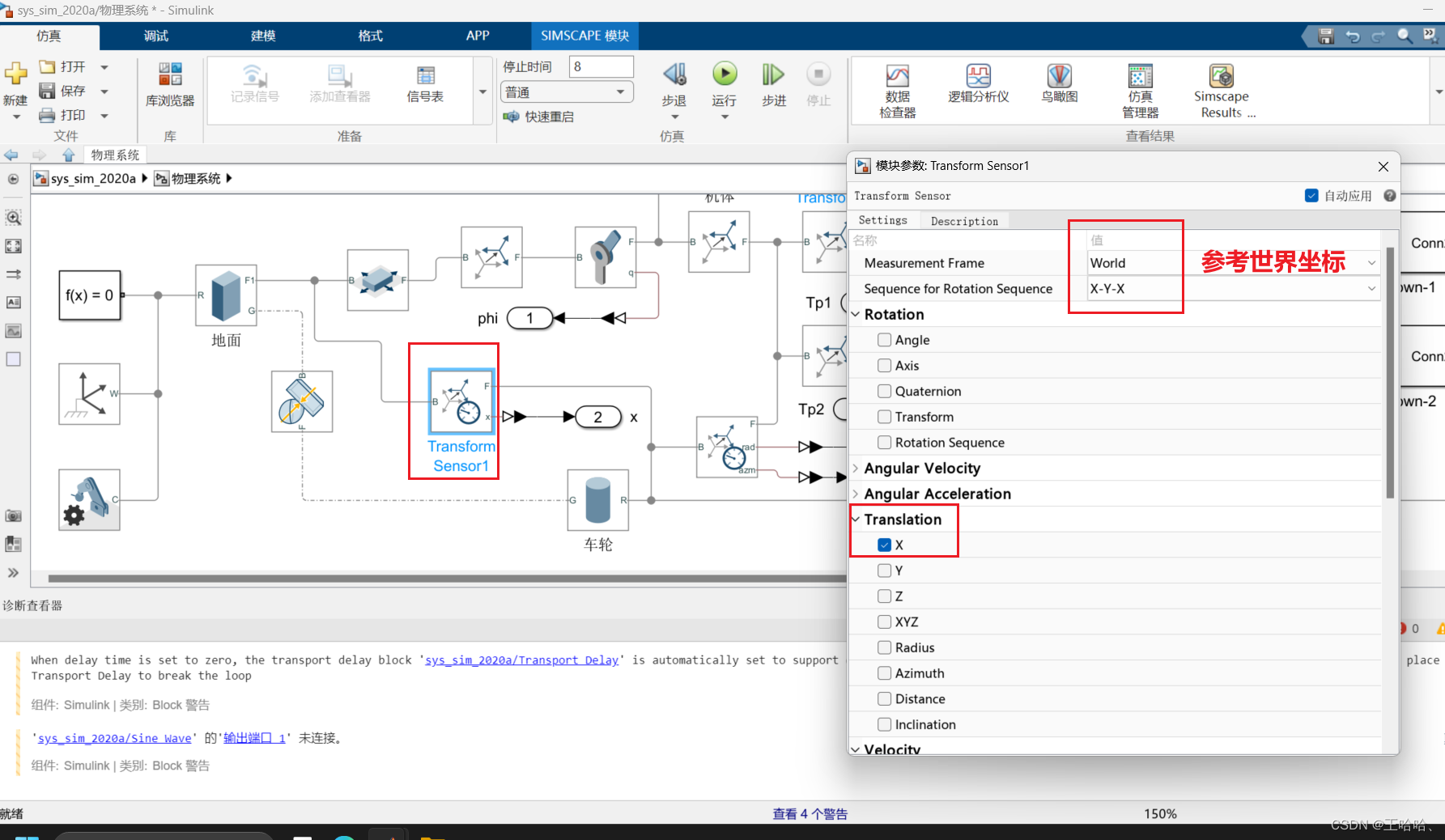The image size is (1445, 840).
Task: Click the 停止时间 stop time field
Action: click(601, 67)
